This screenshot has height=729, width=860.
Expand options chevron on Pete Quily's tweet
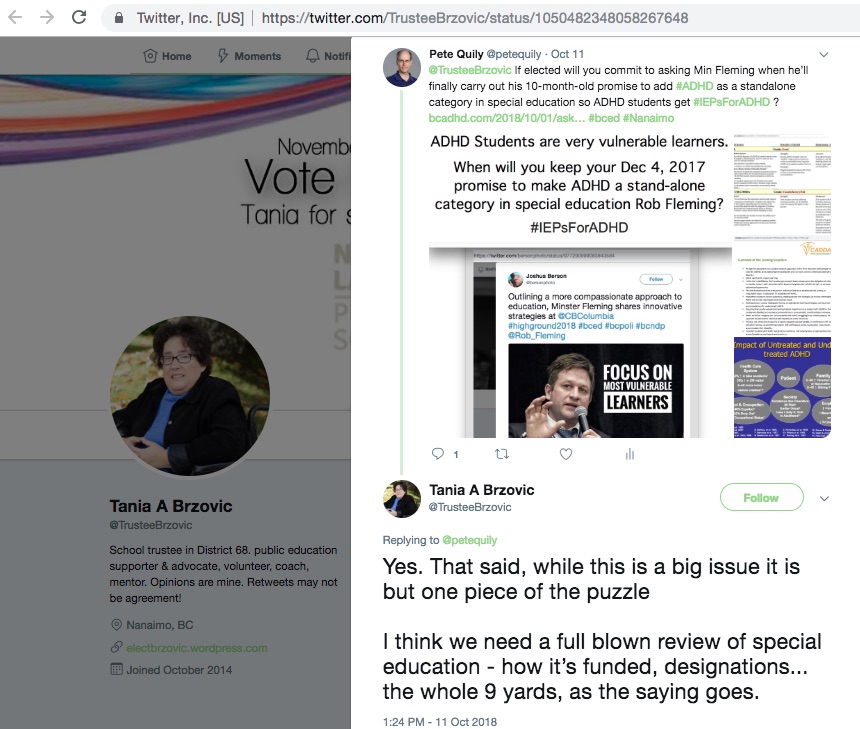pyautogui.click(x=824, y=54)
